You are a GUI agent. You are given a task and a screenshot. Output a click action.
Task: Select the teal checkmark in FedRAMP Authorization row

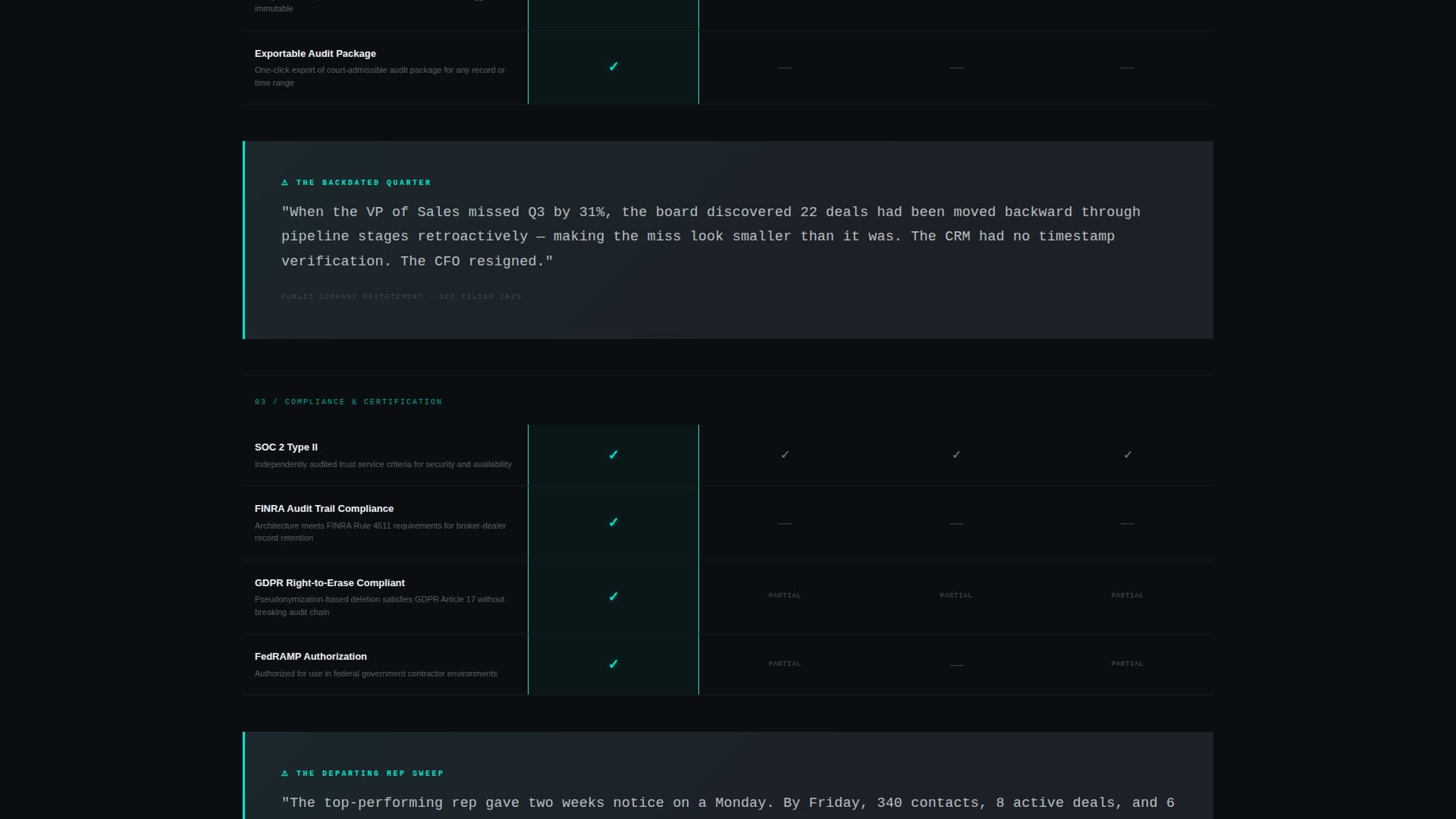click(613, 664)
